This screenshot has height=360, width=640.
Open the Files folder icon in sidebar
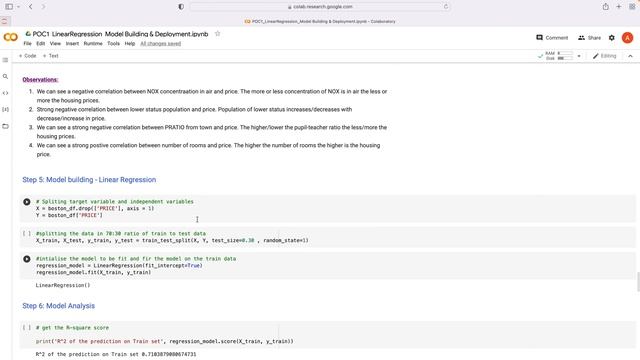[x=5, y=126]
